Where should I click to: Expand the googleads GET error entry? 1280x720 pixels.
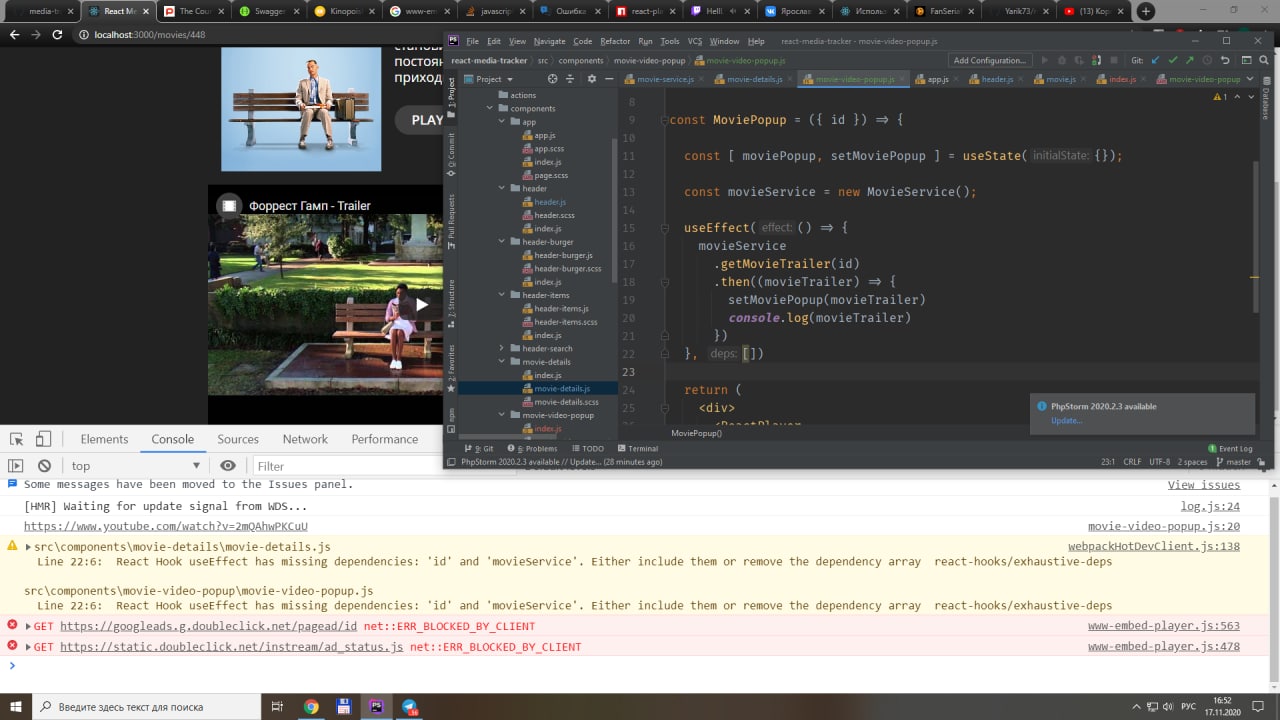29,627
